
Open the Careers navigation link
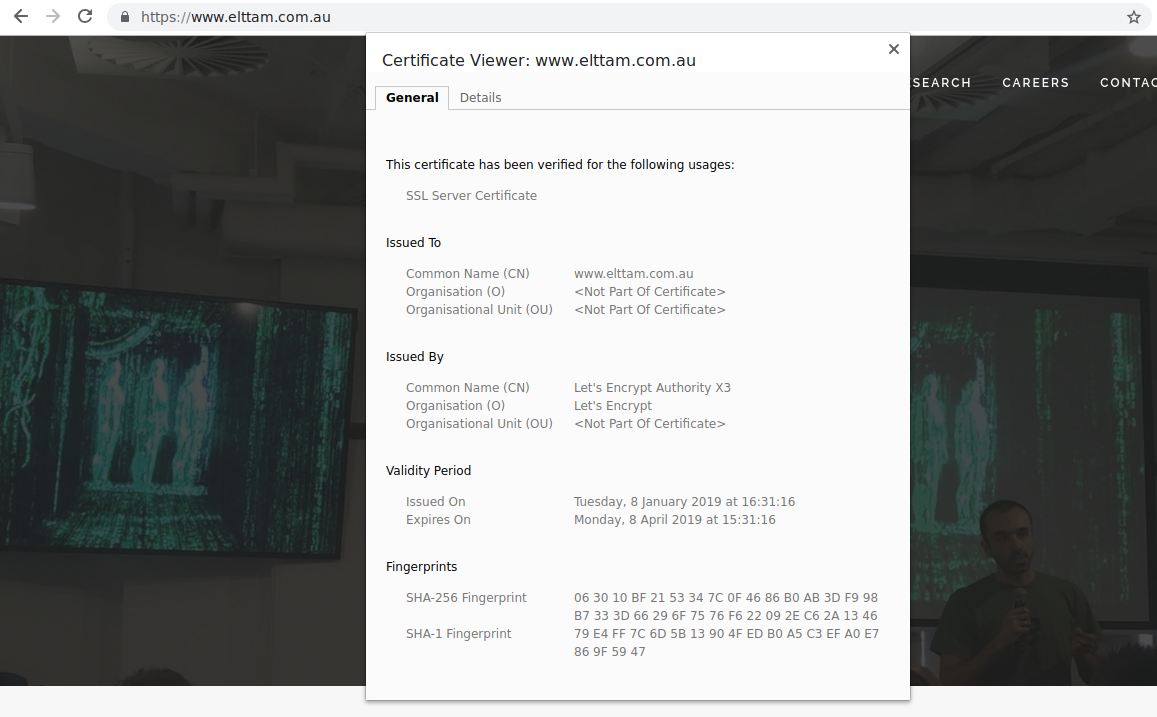pos(1035,83)
